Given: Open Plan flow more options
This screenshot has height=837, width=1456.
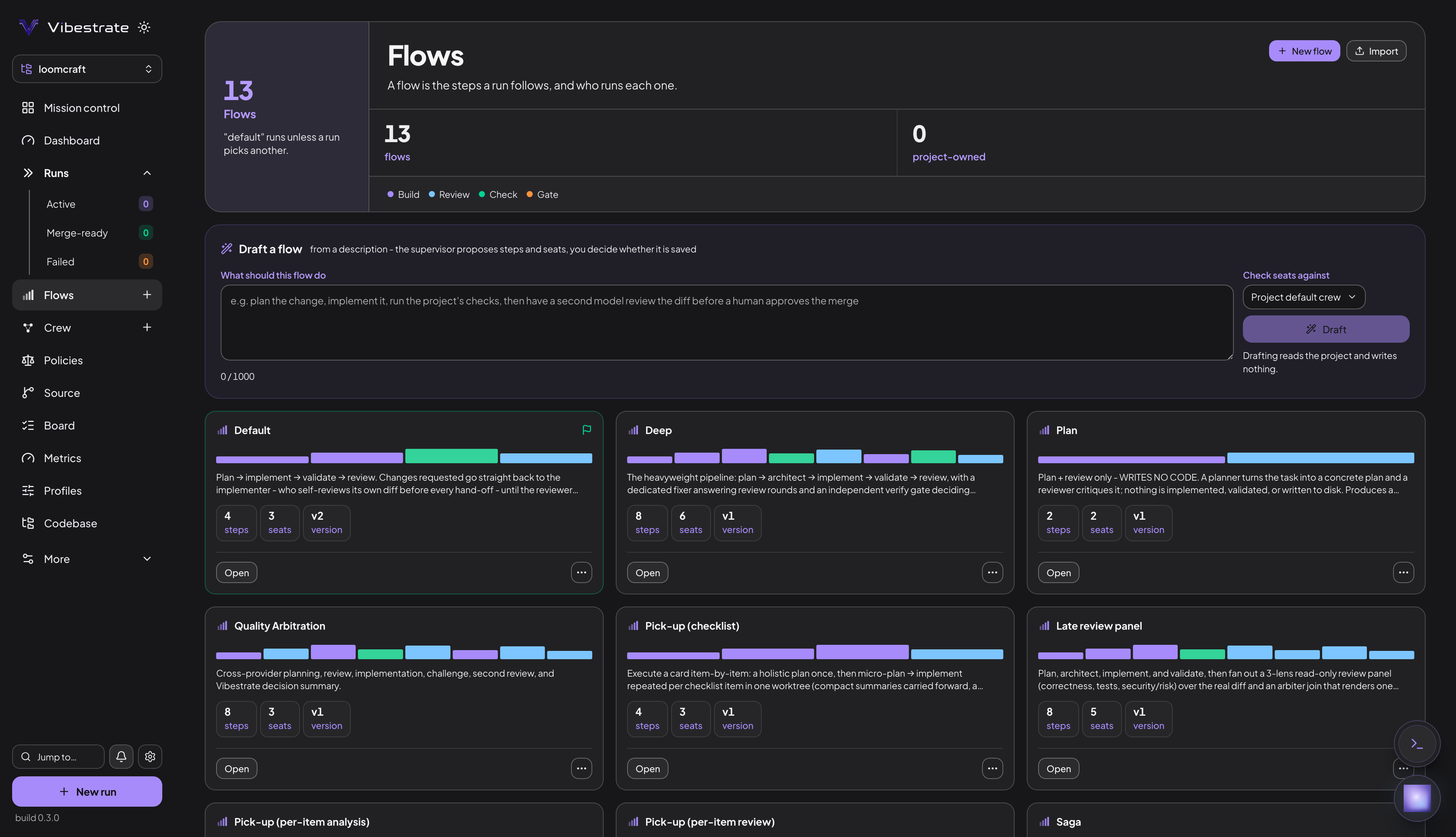Looking at the screenshot, I should pos(1403,572).
